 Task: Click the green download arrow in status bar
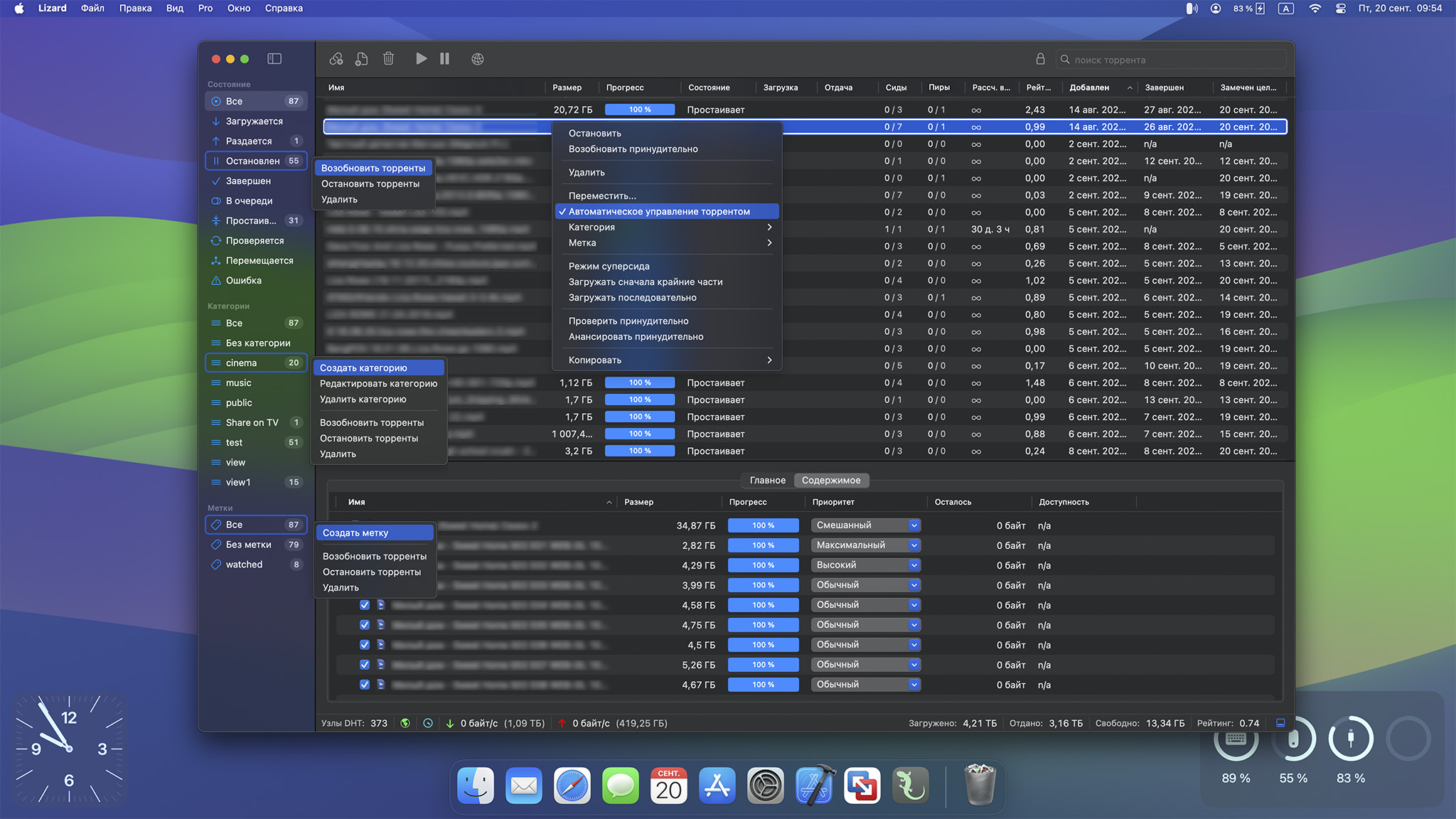click(450, 723)
